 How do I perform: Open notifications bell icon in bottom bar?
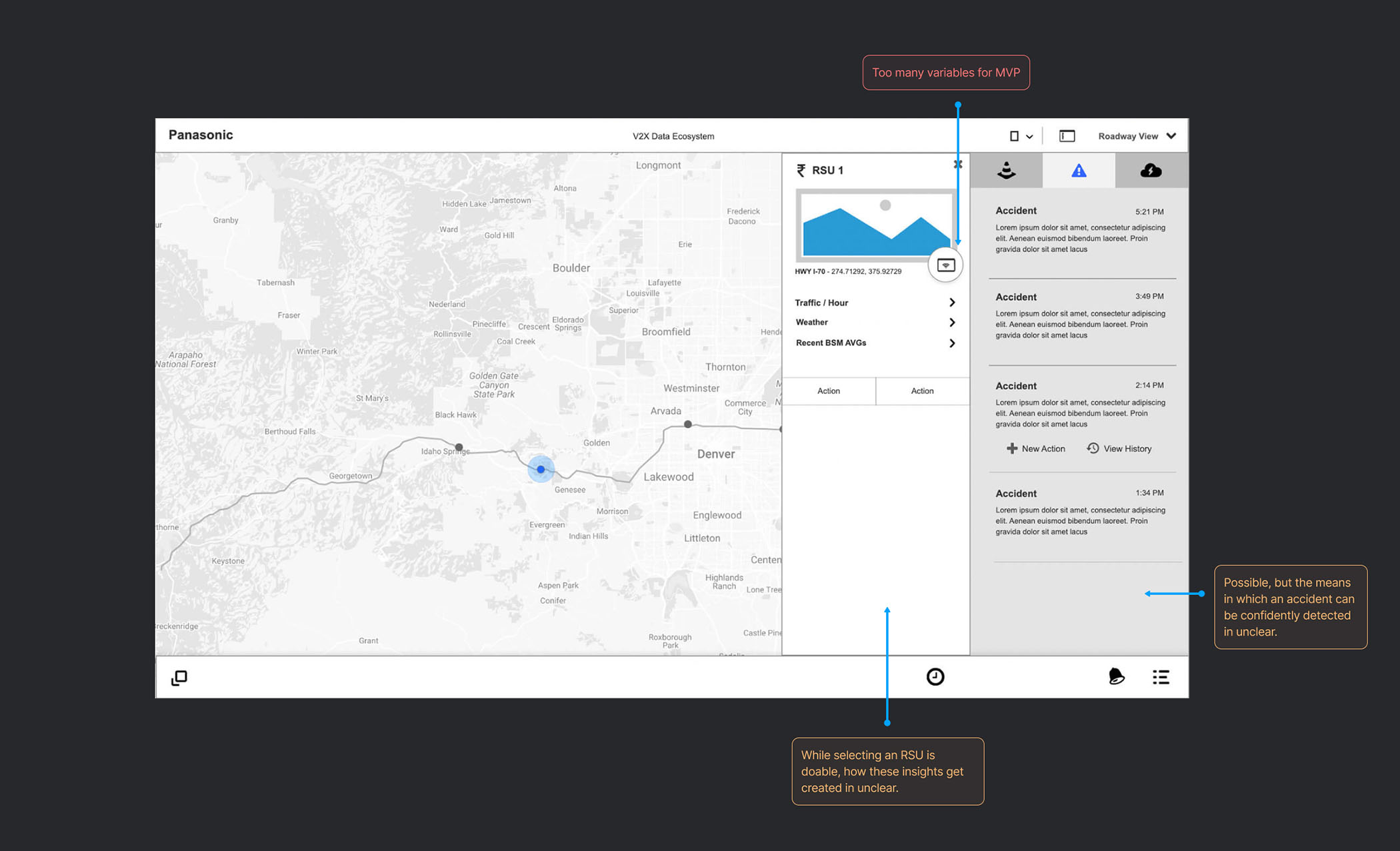click(1116, 677)
